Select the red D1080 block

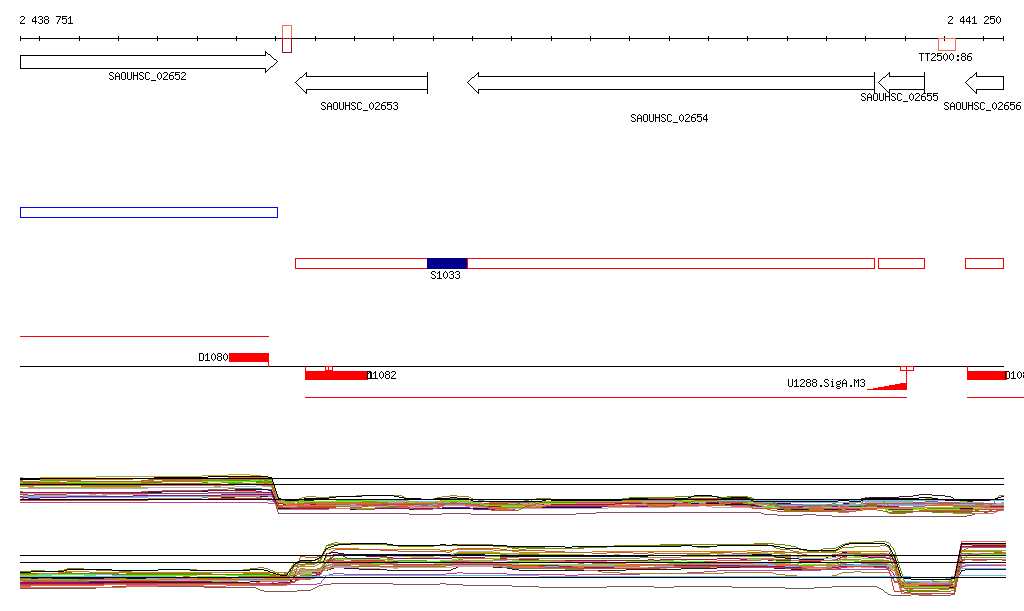(249, 358)
